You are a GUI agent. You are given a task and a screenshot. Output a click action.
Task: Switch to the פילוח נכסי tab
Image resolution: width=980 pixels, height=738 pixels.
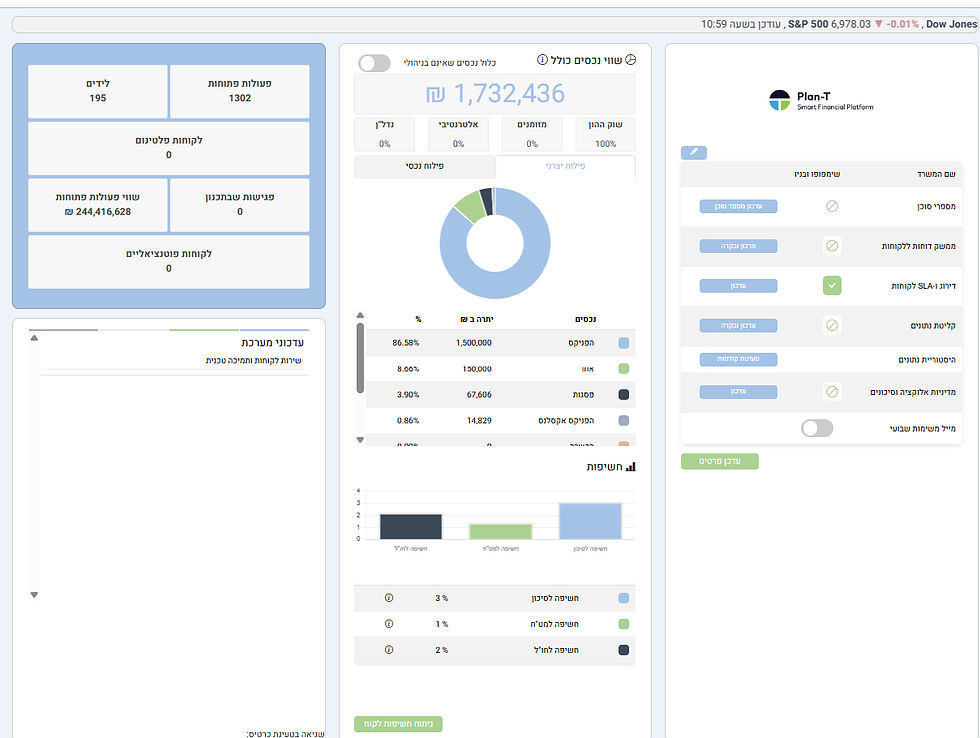(425, 166)
